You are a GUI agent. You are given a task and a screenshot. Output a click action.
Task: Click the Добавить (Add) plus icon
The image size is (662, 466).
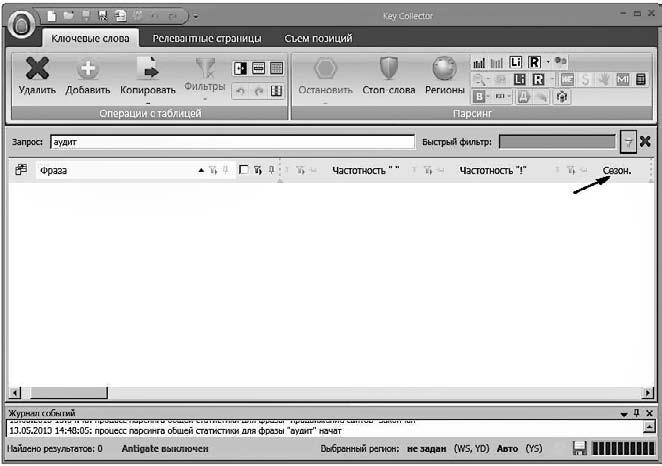[x=88, y=69]
